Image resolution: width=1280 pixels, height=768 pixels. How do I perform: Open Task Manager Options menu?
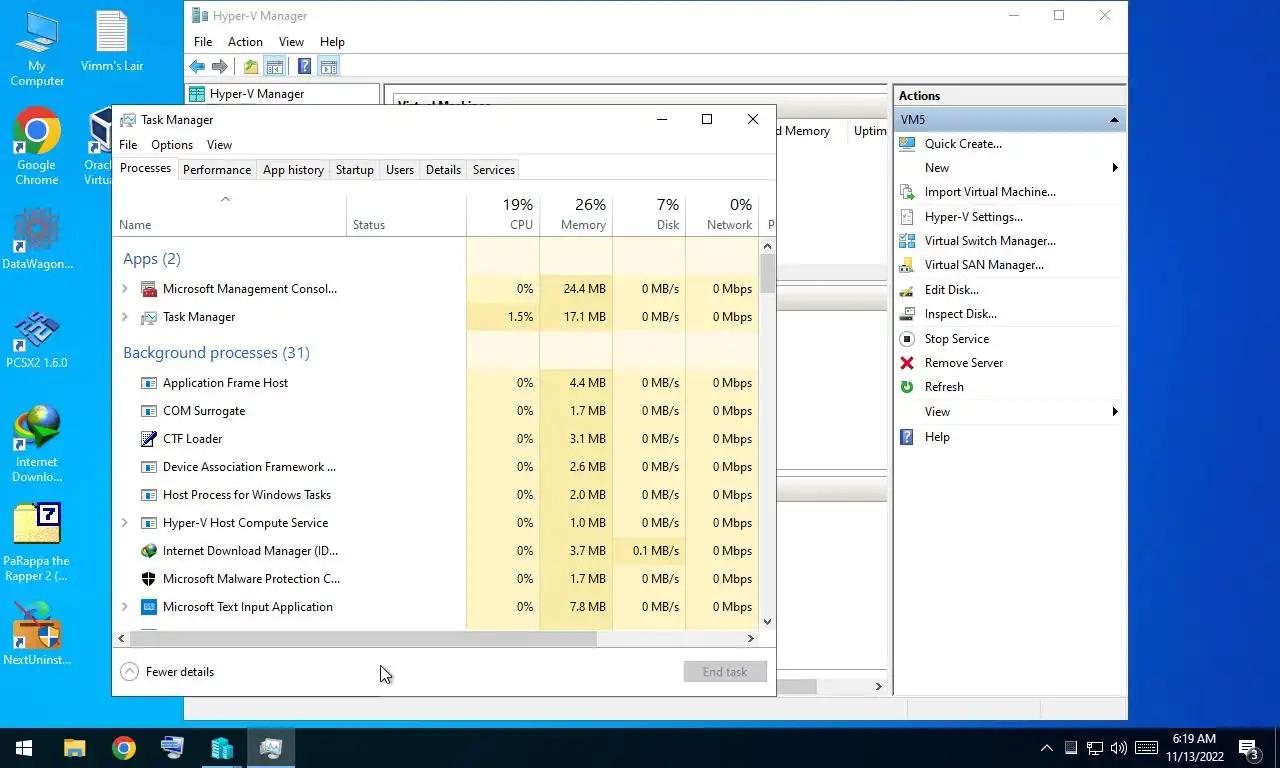(172, 145)
